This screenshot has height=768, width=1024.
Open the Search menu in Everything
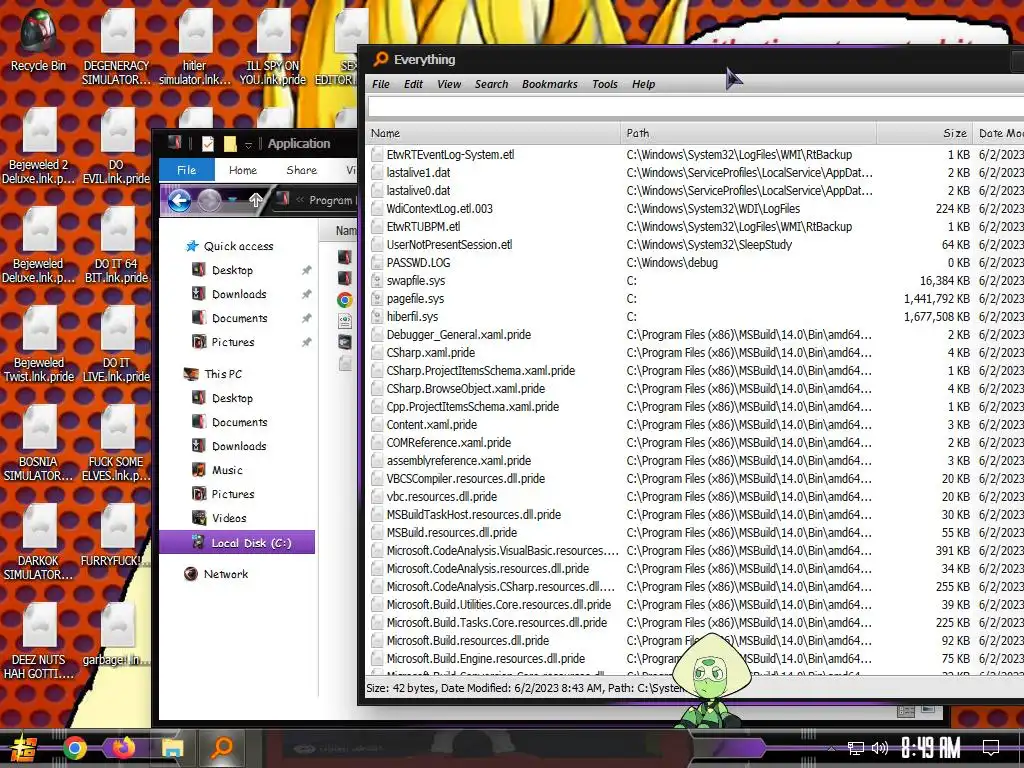491,84
